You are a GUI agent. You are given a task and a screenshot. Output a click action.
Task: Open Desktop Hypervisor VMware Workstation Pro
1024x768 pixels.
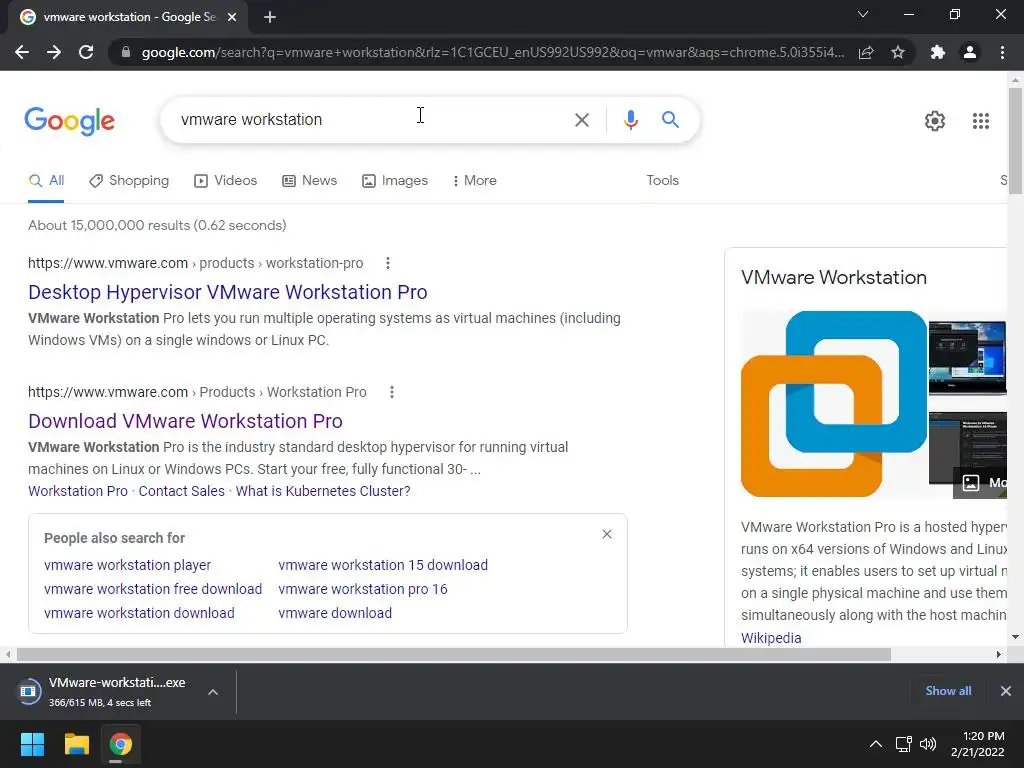(228, 293)
